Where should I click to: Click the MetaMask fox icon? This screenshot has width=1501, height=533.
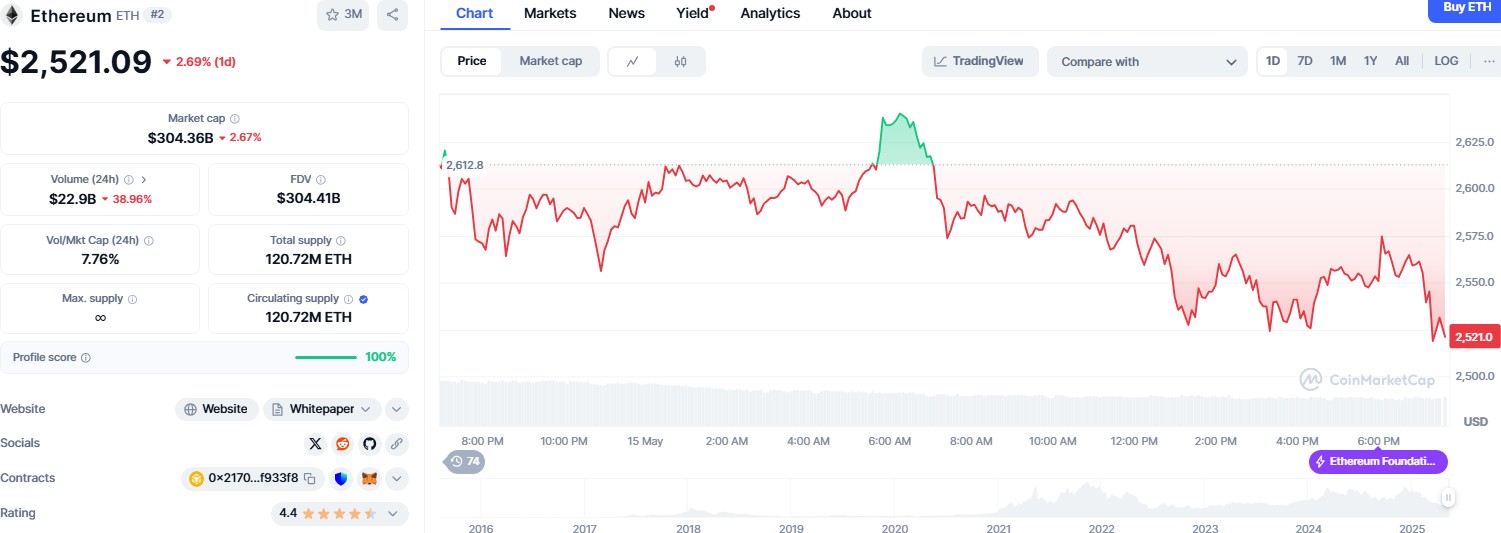point(370,478)
